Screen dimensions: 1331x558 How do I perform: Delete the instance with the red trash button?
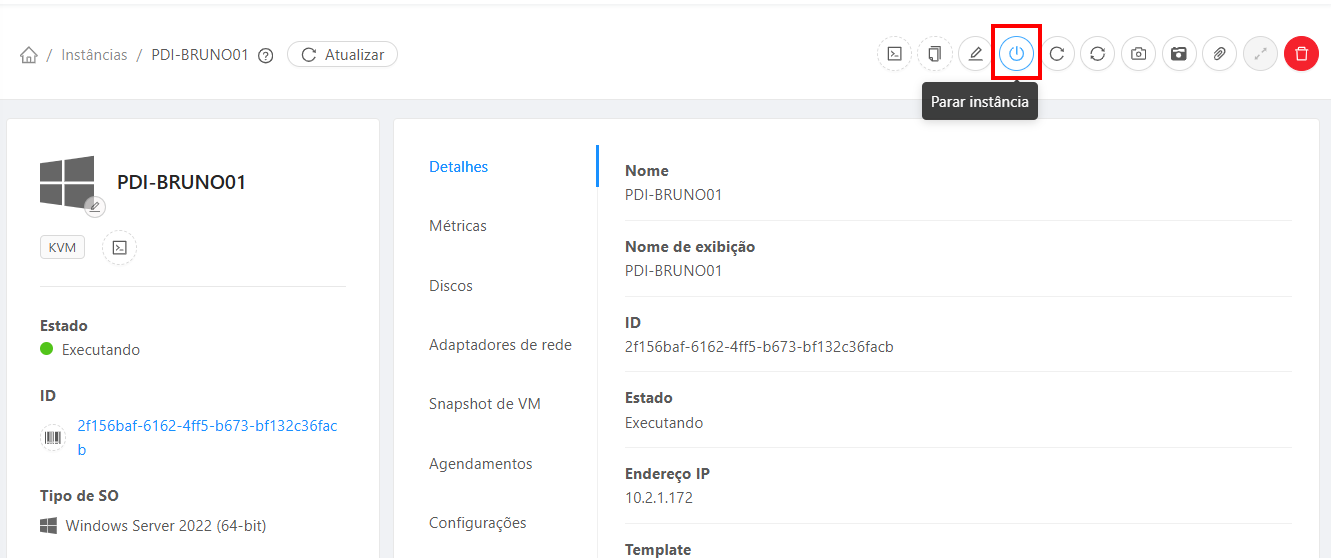[x=1301, y=54]
